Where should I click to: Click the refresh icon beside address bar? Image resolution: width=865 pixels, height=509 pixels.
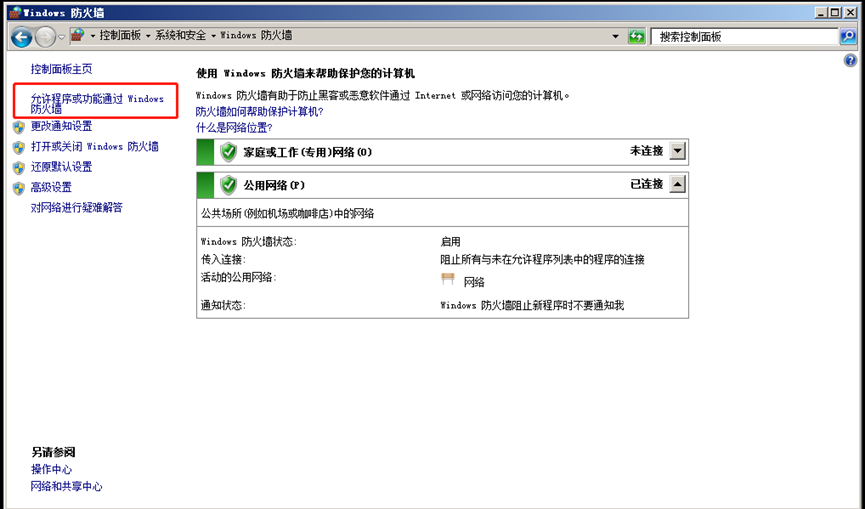pyautogui.click(x=636, y=36)
